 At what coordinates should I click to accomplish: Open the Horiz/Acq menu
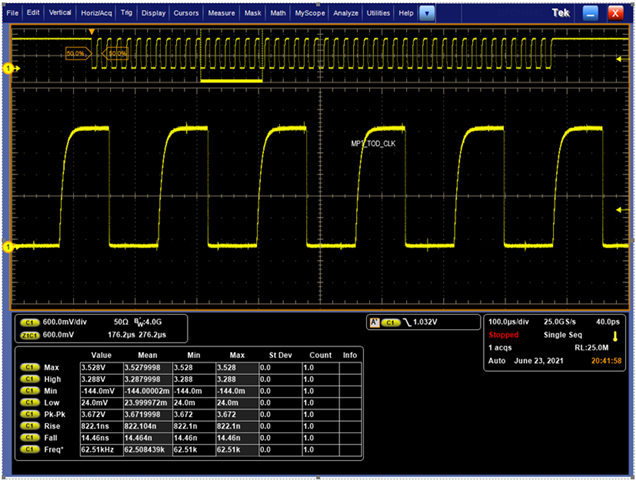point(96,14)
